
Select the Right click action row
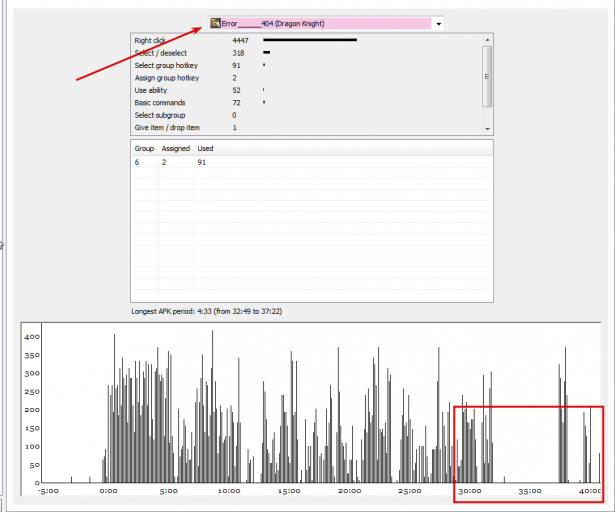[306, 40]
